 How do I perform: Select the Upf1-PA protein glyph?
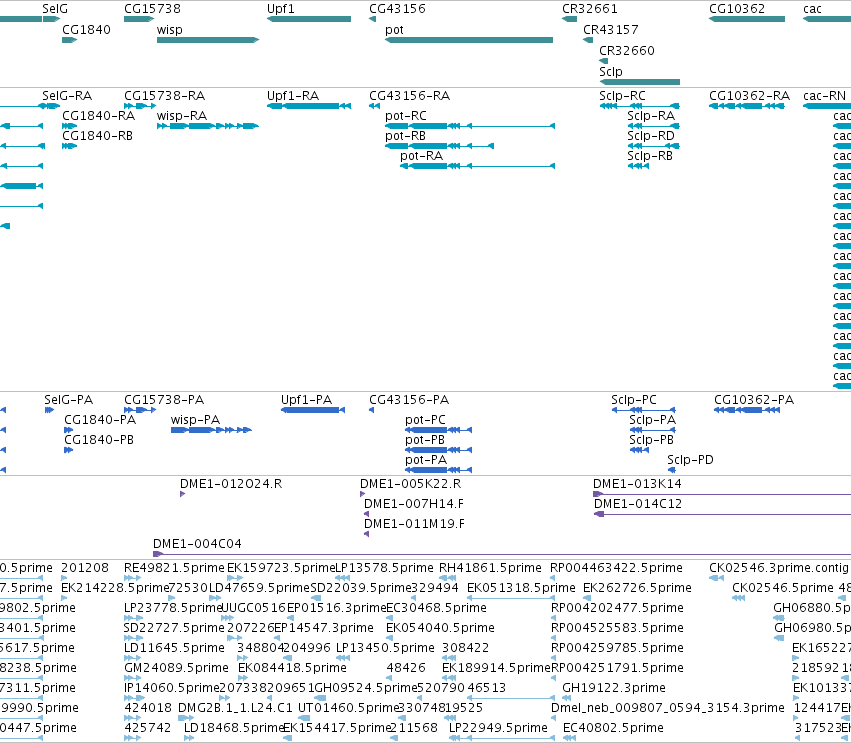click(313, 410)
